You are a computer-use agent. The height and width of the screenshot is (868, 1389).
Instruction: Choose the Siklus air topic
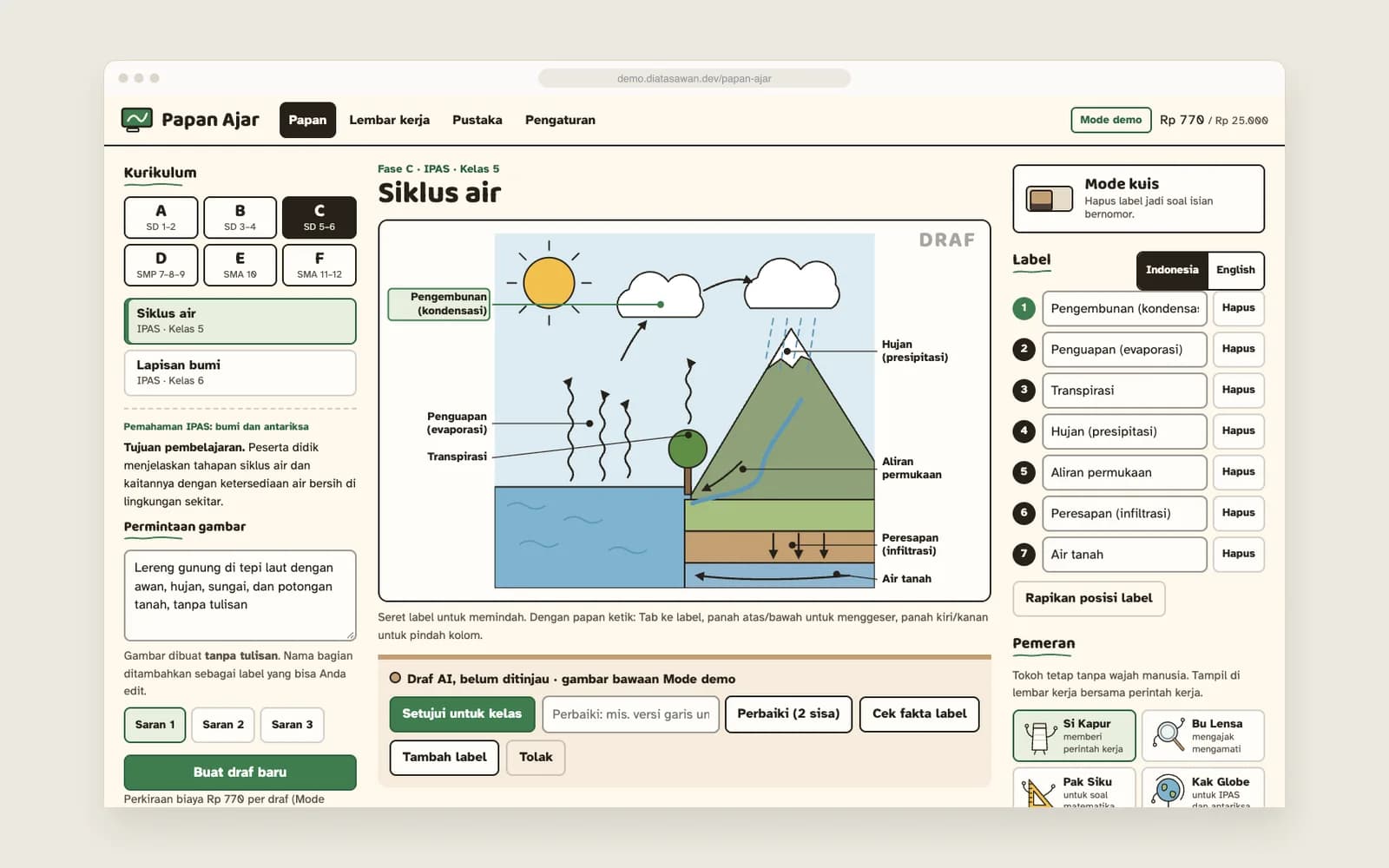tap(240, 320)
